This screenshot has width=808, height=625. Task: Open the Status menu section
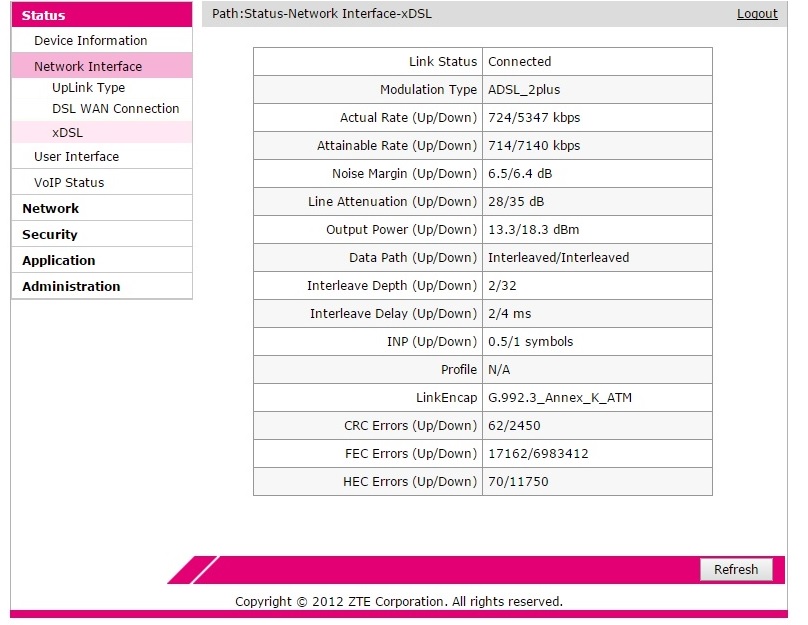tap(44, 15)
